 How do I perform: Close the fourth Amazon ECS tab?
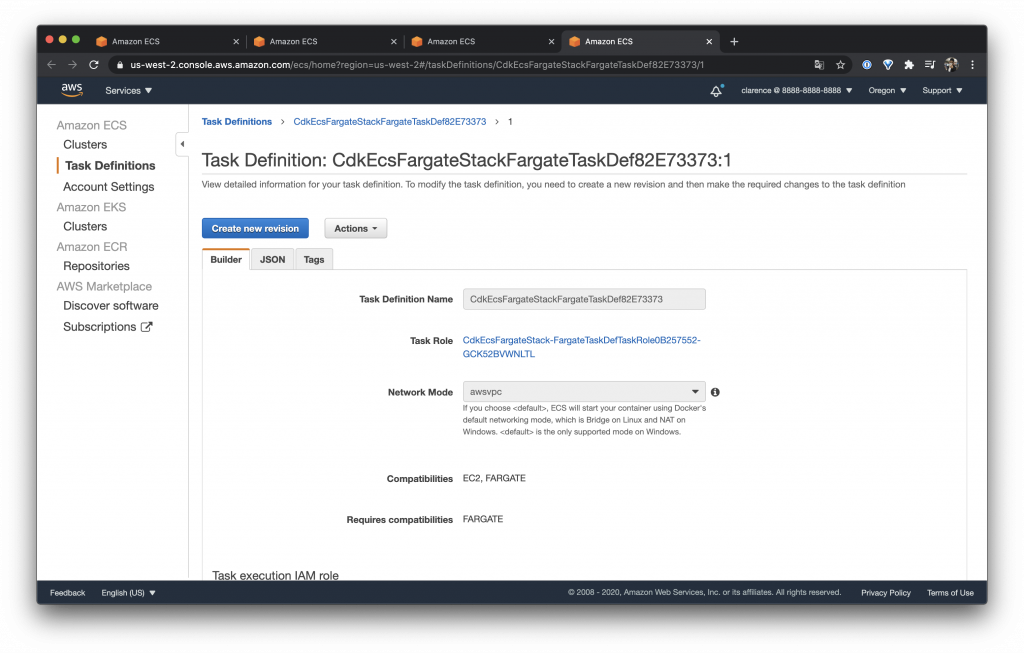coord(709,41)
